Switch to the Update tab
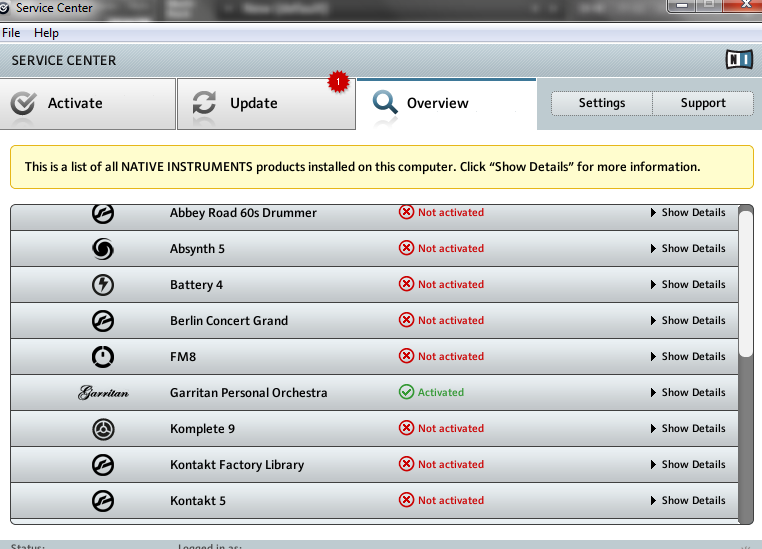 coord(266,103)
